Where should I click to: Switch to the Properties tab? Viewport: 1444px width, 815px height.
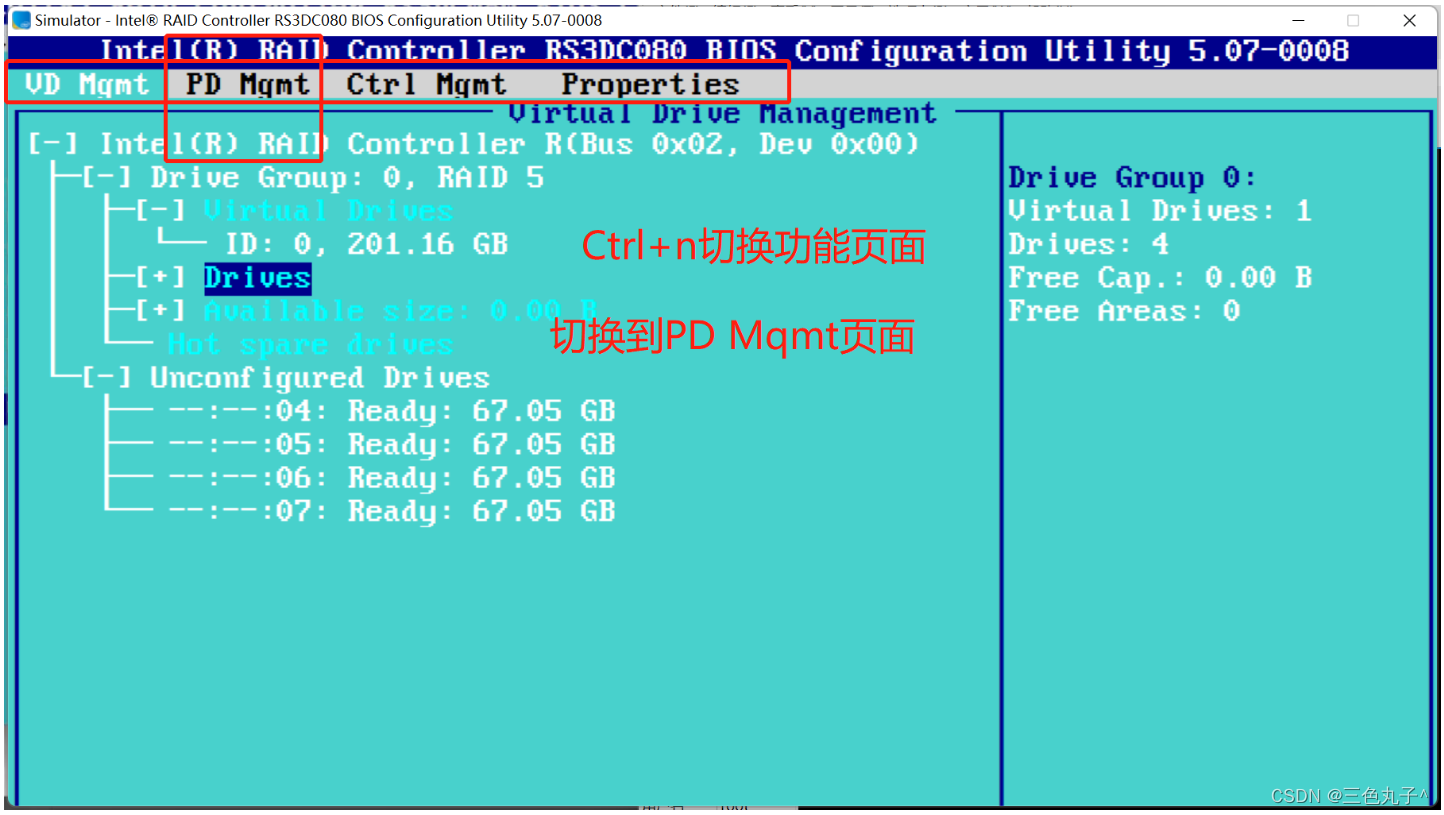click(650, 84)
